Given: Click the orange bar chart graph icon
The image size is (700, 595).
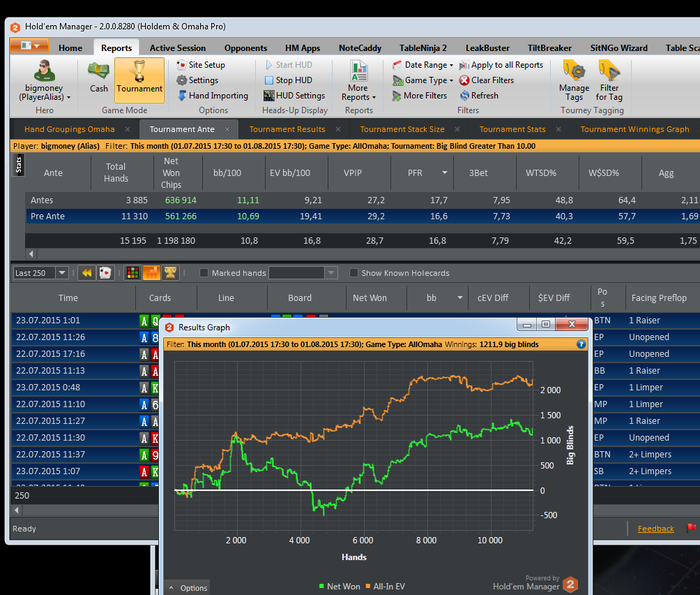Looking at the screenshot, I should [x=151, y=273].
